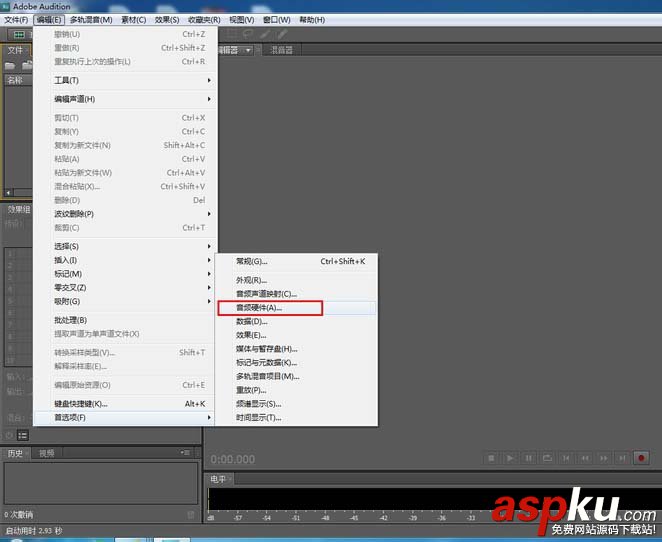Open 多轨混音项目(M)... preferences
662x542 pixels.
[x=296, y=377]
